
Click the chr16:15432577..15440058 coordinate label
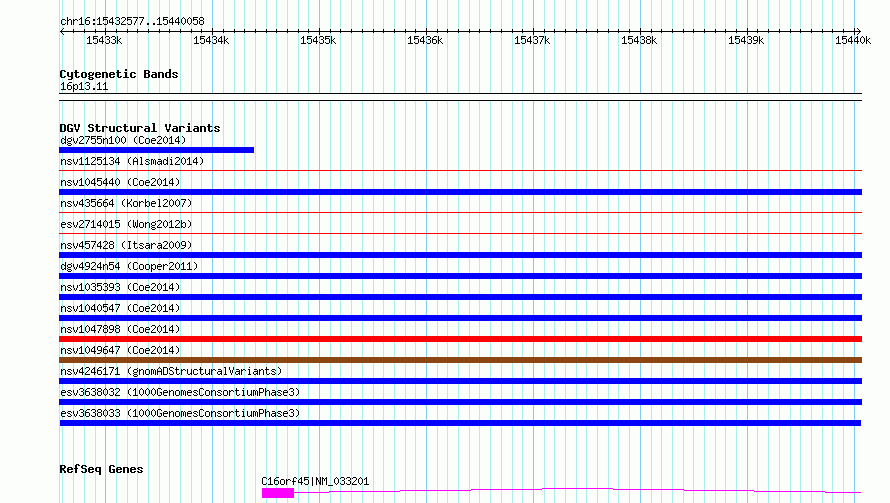pyautogui.click(x=132, y=21)
